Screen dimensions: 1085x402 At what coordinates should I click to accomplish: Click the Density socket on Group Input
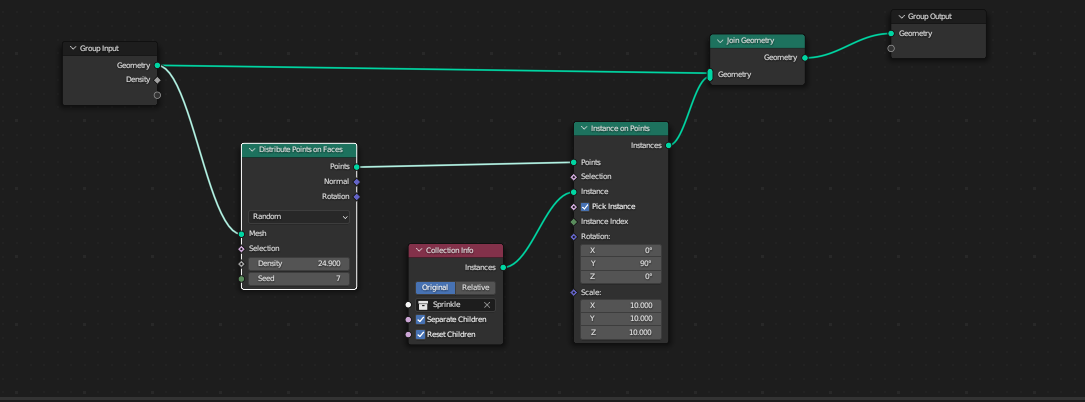click(x=157, y=80)
